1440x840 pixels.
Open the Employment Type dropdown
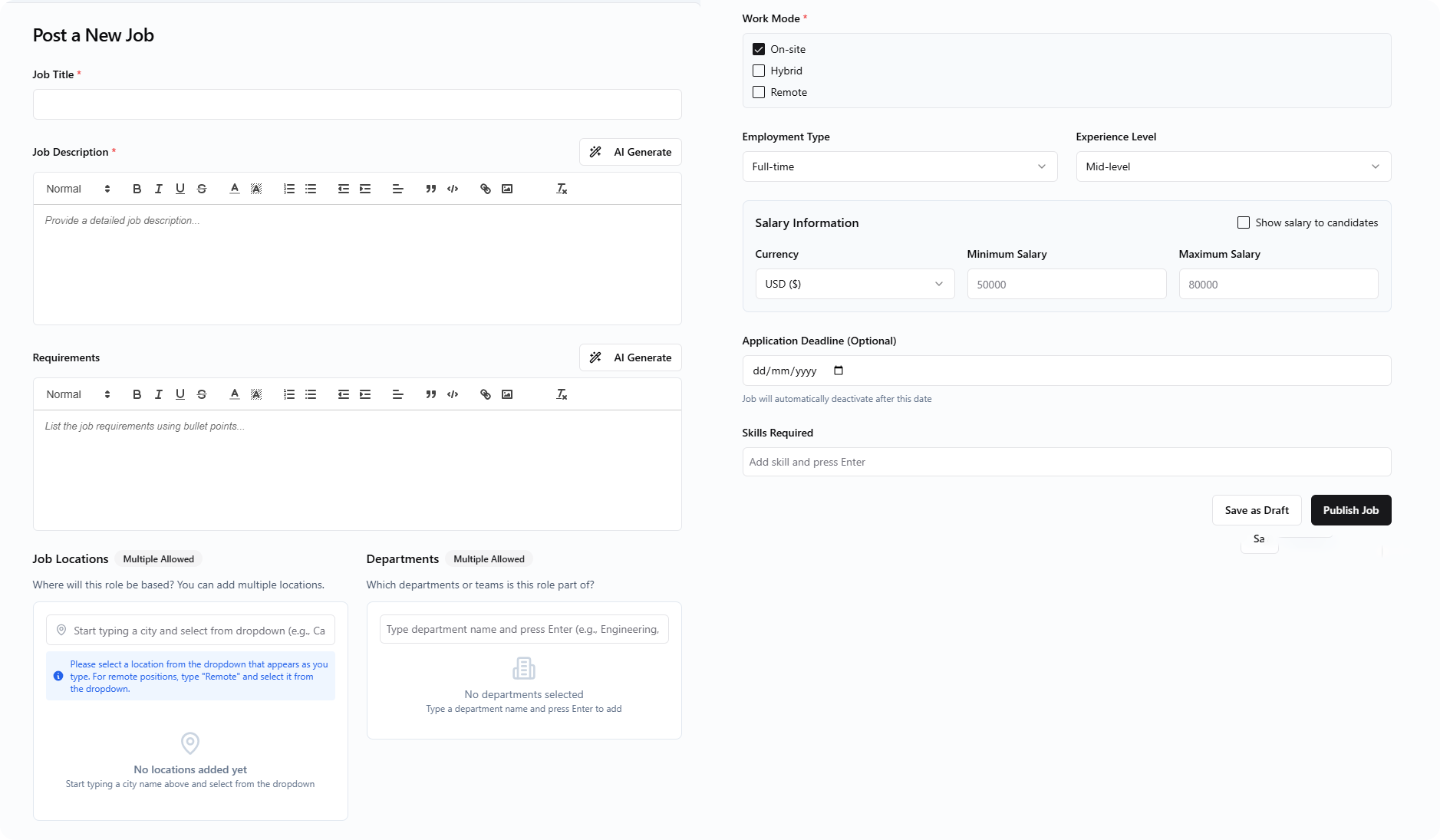(899, 166)
